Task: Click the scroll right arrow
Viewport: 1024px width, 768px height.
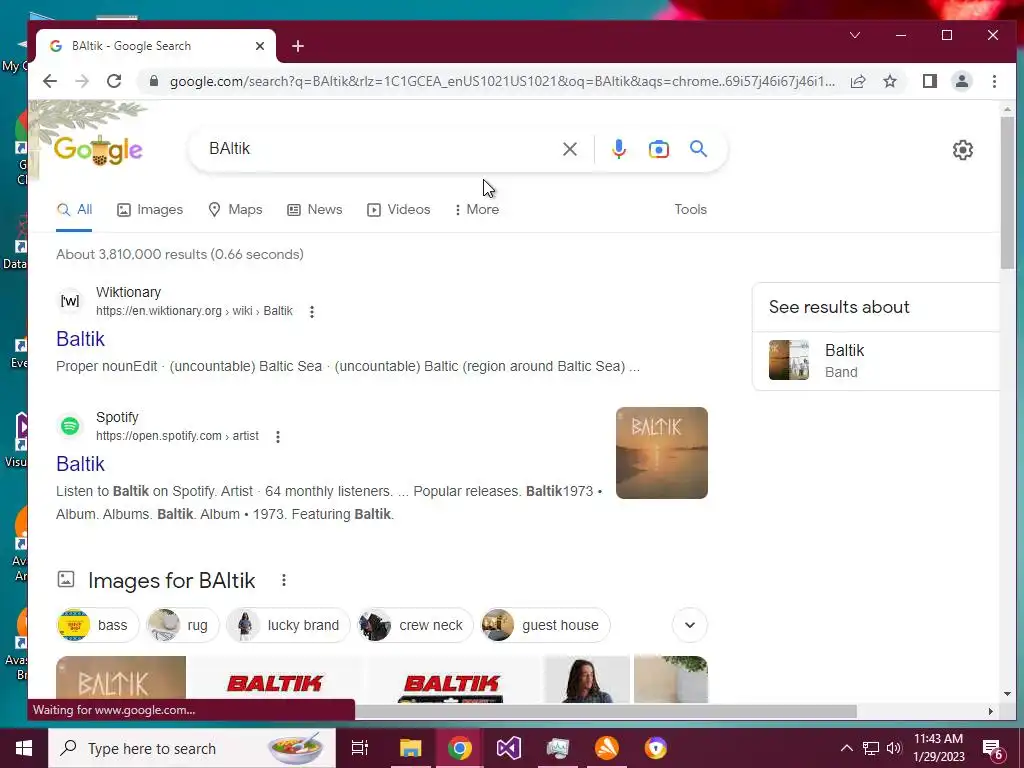Action: point(990,711)
